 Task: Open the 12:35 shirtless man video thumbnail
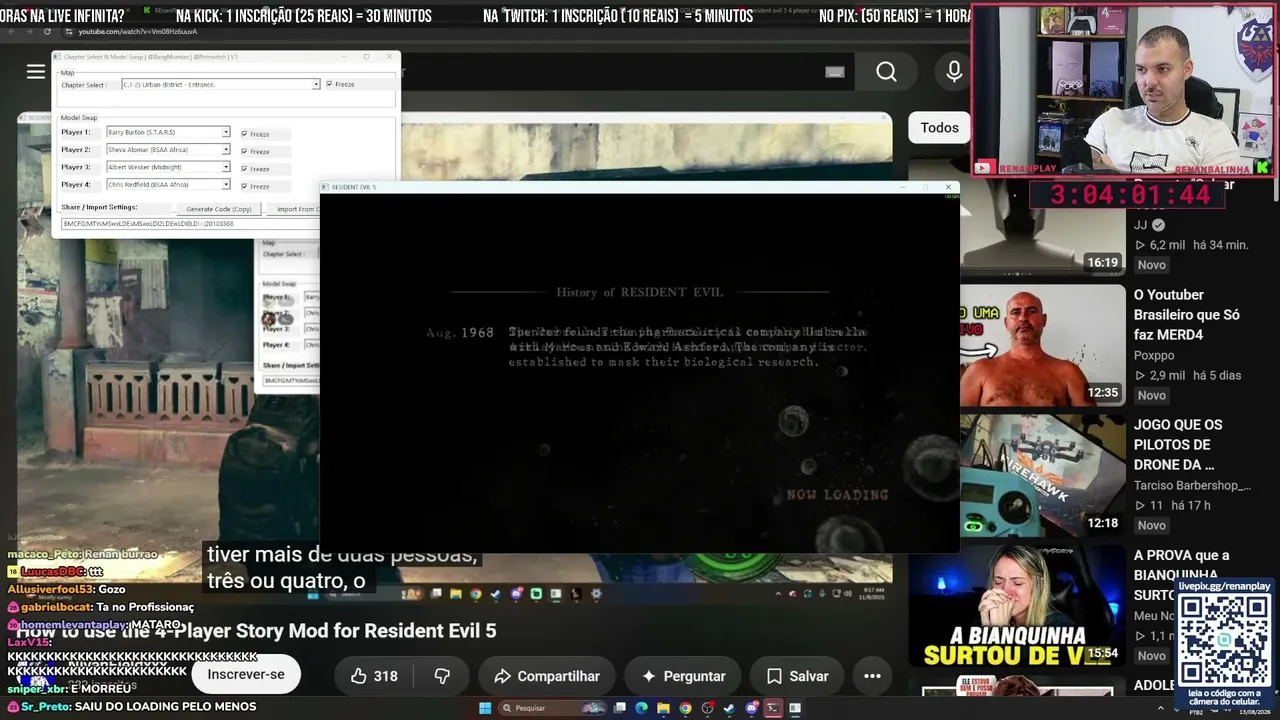coord(1043,344)
